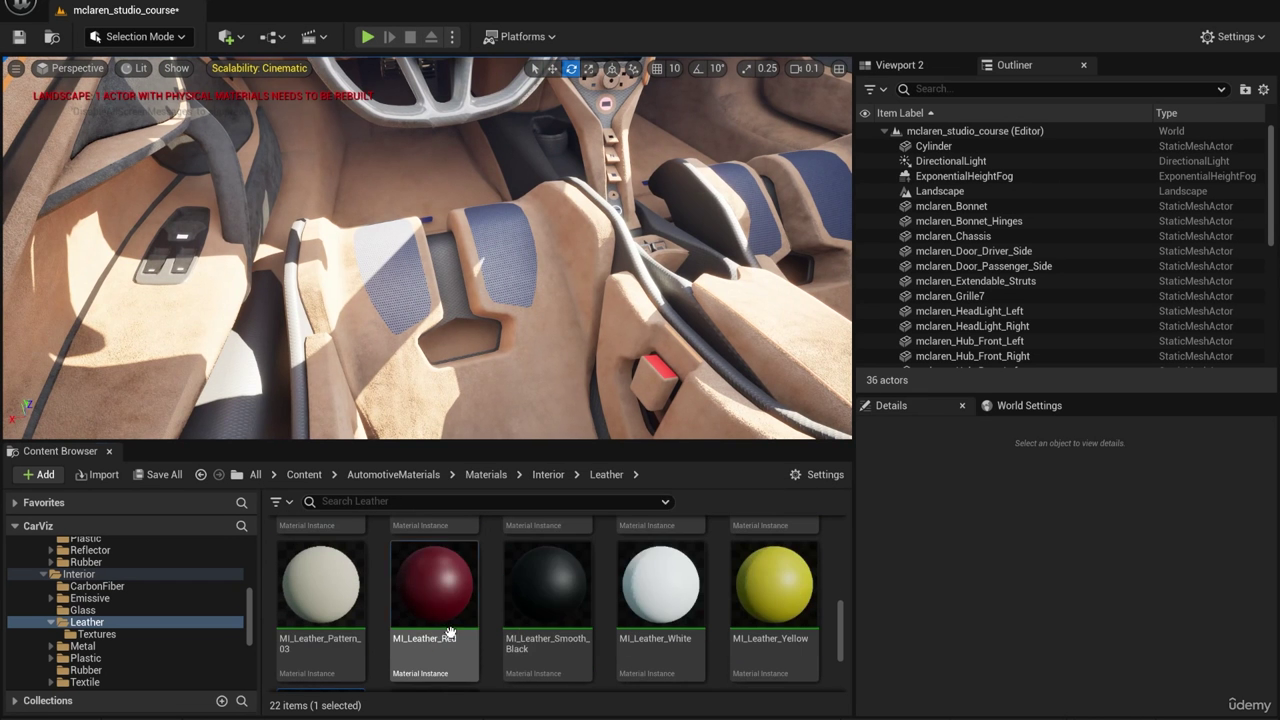The image size is (1280, 720).
Task: Open the viewport hamburger options menu
Action: [16, 68]
